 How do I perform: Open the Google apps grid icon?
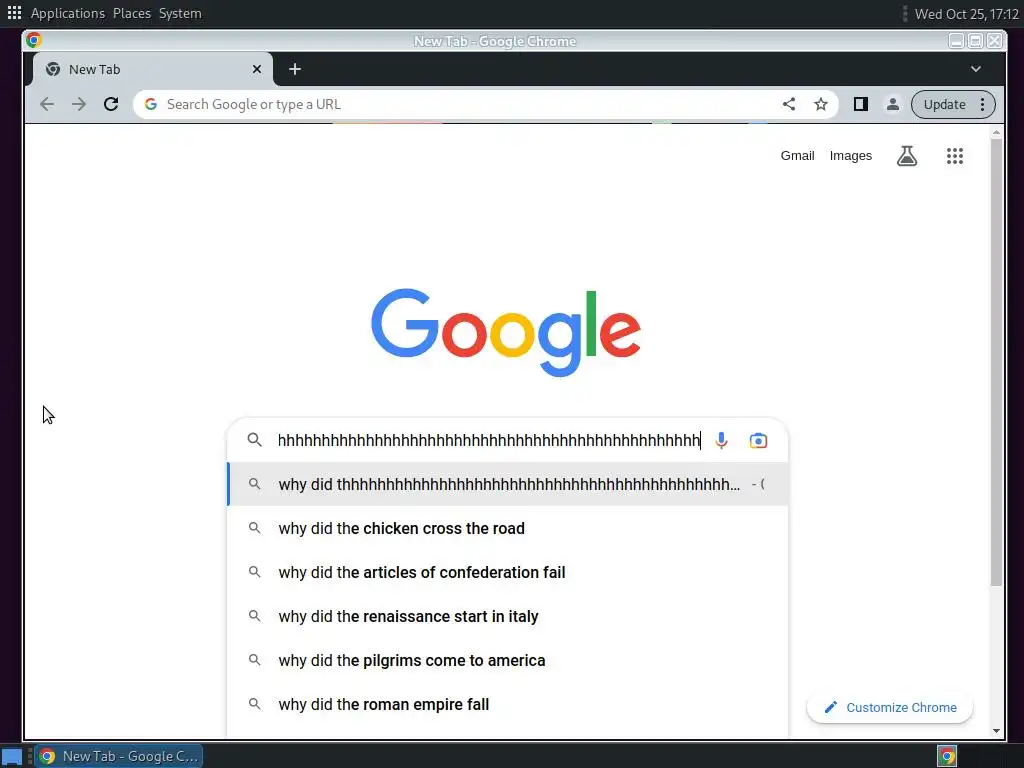pos(955,155)
